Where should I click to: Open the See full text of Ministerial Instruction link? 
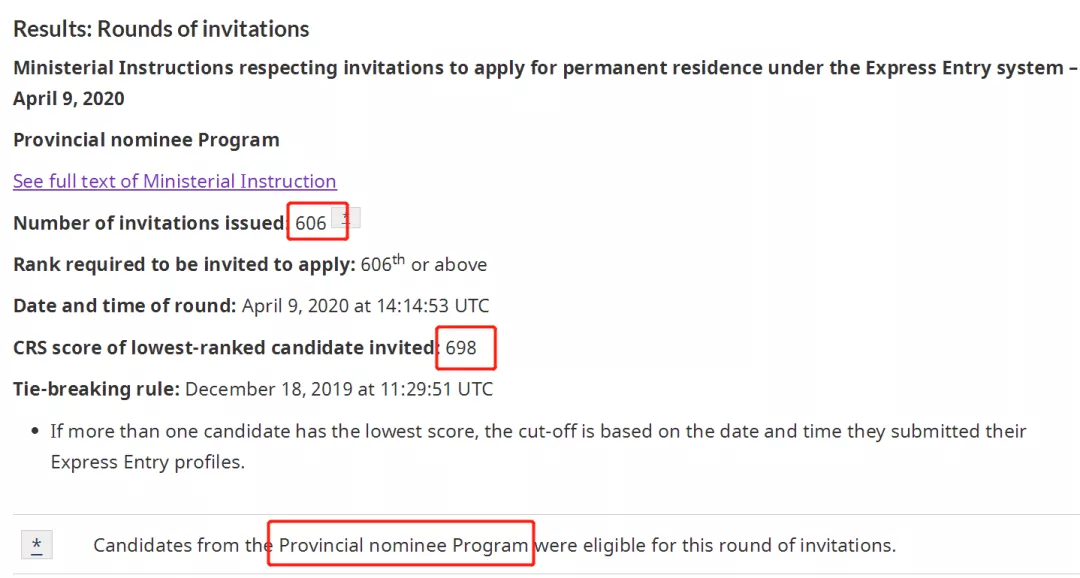[x=174, y=181]
